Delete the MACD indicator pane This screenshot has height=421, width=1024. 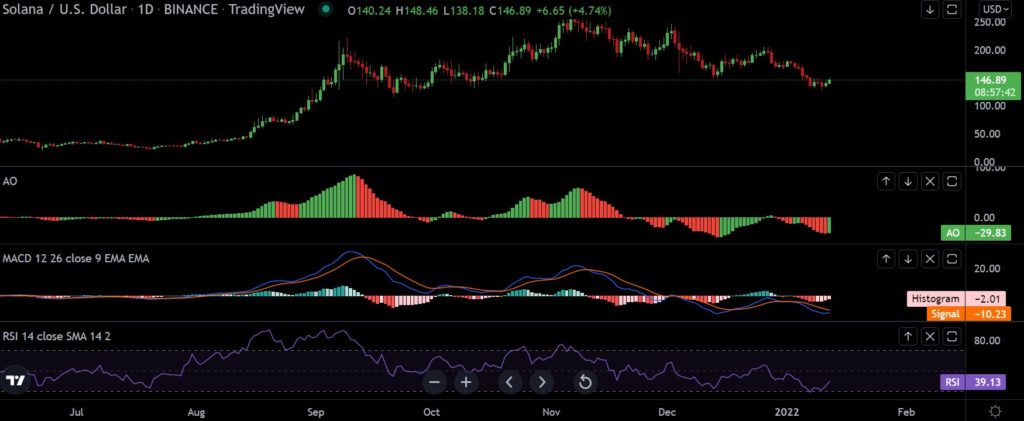[x=931, y=259]
